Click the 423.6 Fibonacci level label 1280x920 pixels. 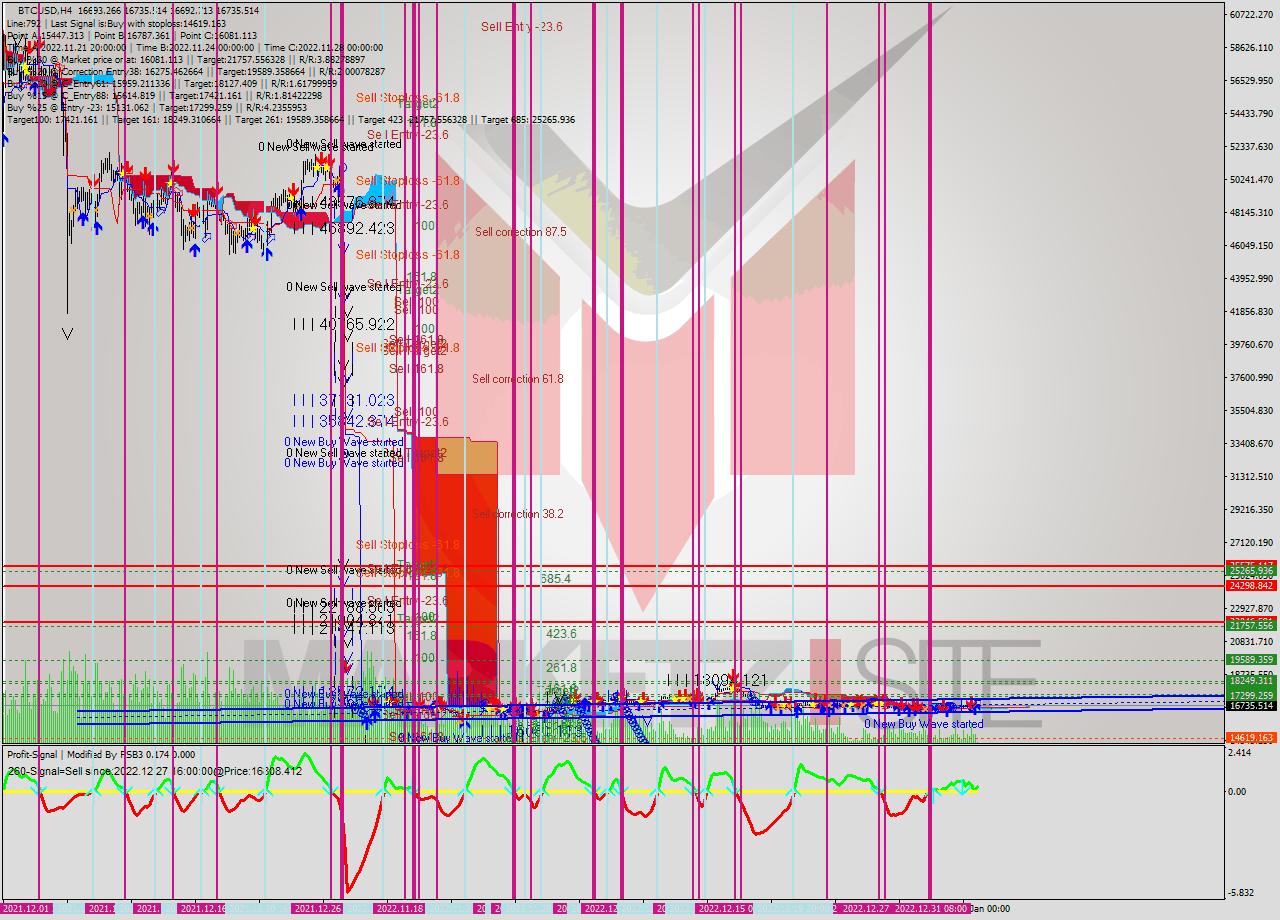[561, 634]
